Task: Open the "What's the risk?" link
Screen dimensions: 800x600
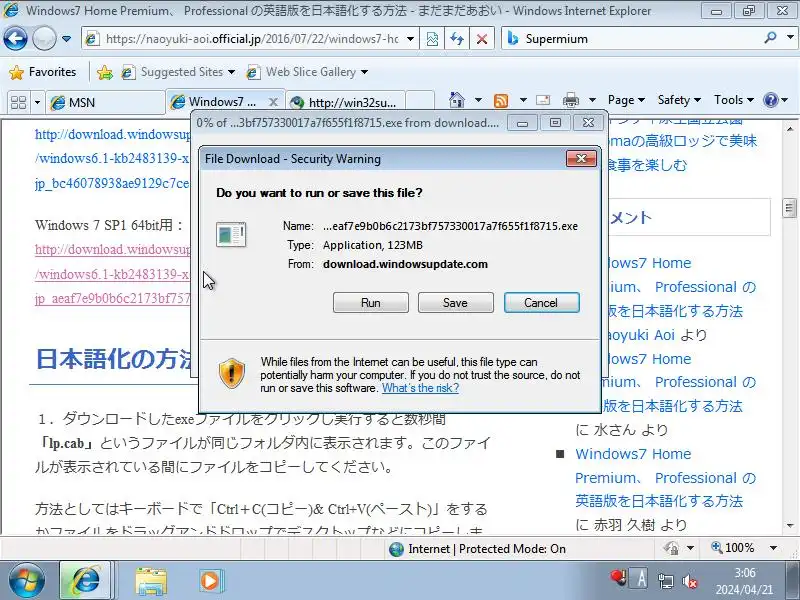Action: click(420, 388)
